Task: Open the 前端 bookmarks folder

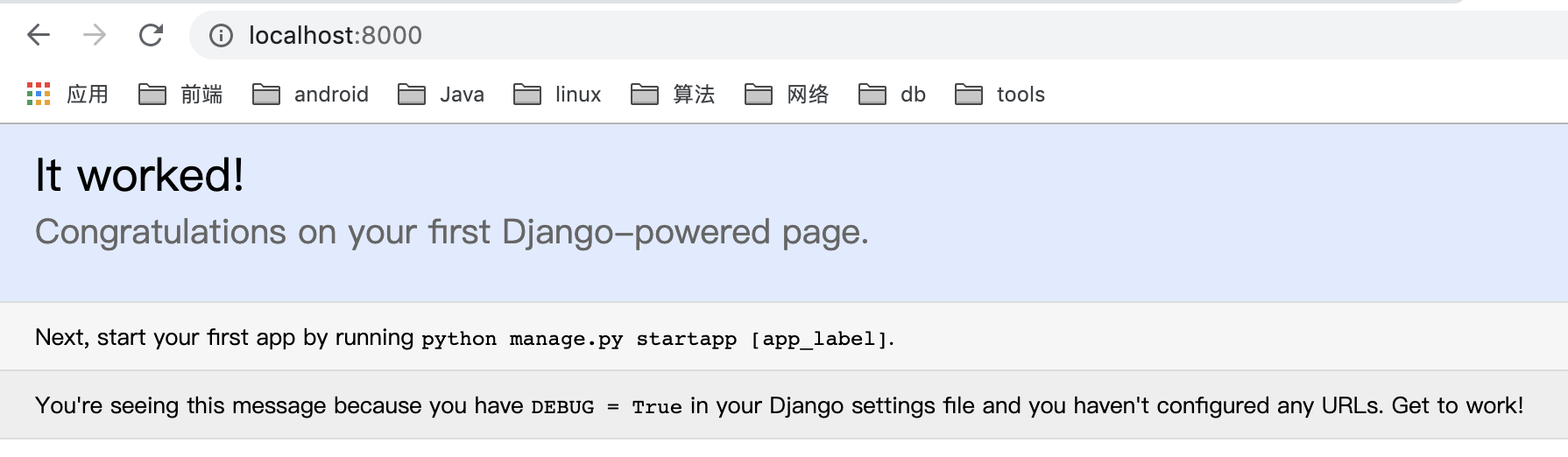Action: (x=180, y=94)
